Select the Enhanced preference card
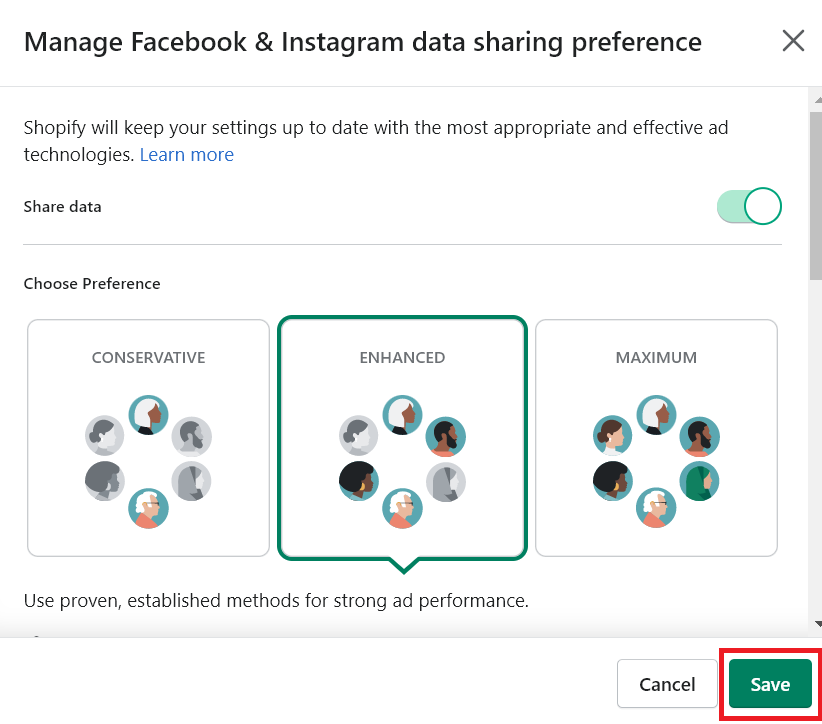The height and width of the screenshot is (724, 822). 402,438
